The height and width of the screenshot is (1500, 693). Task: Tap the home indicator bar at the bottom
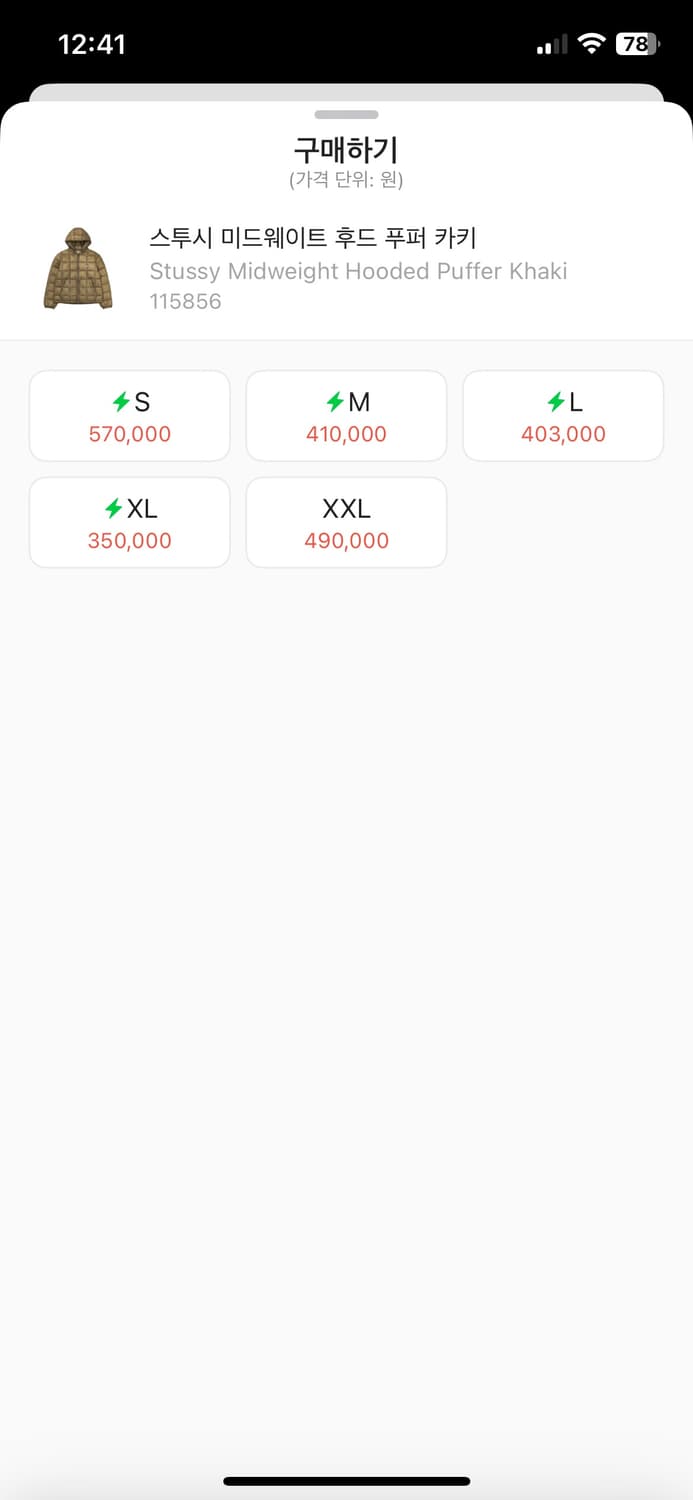pos(346,1481)
